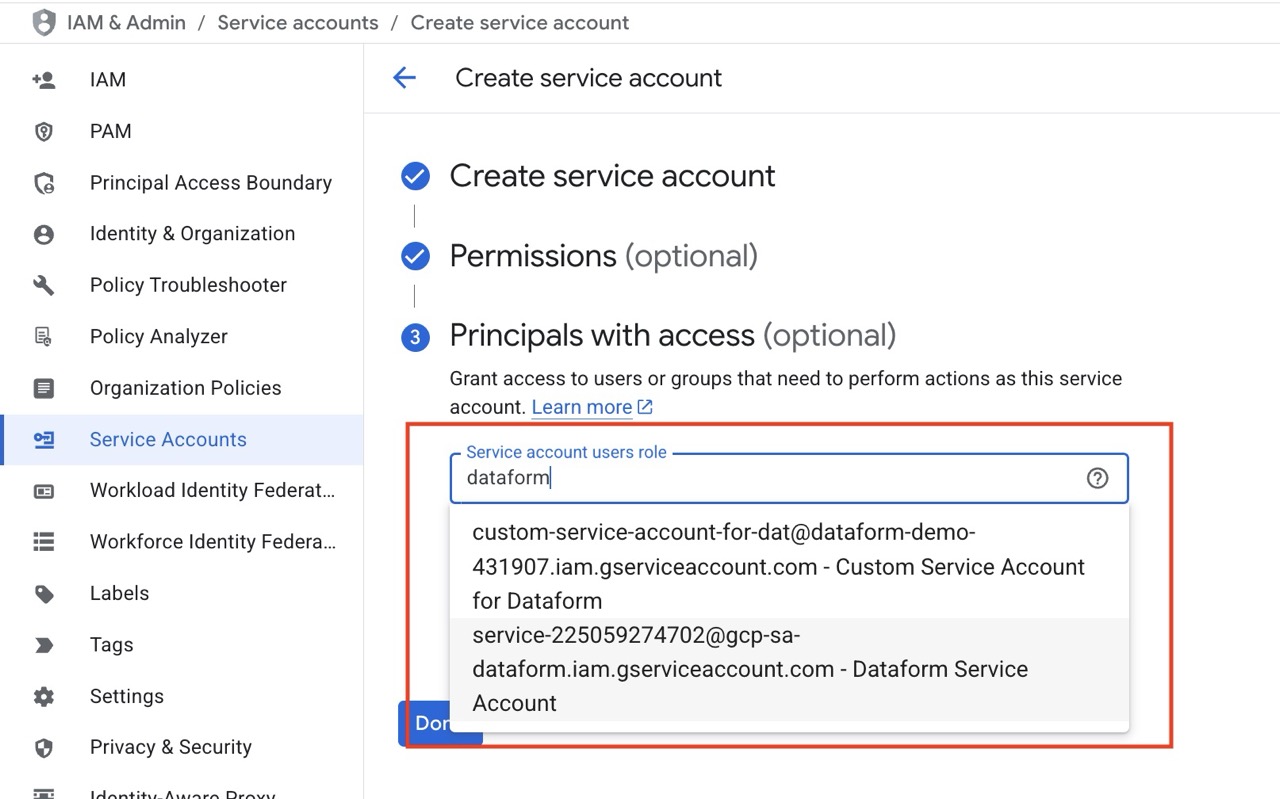This screenshot has width=1280, height=799.
Task: Click the PAM shield icon
Action: point(44,132)
